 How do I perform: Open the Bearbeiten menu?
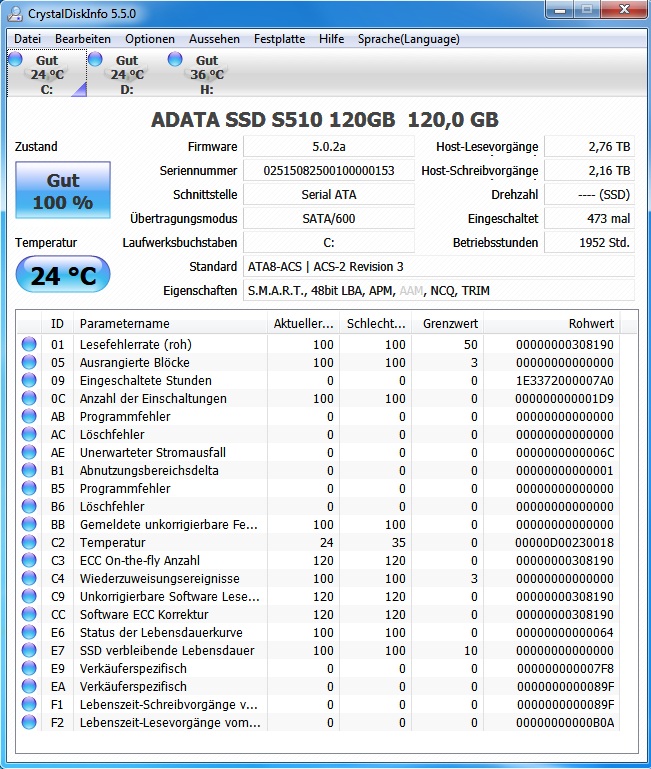pos(83,39)
